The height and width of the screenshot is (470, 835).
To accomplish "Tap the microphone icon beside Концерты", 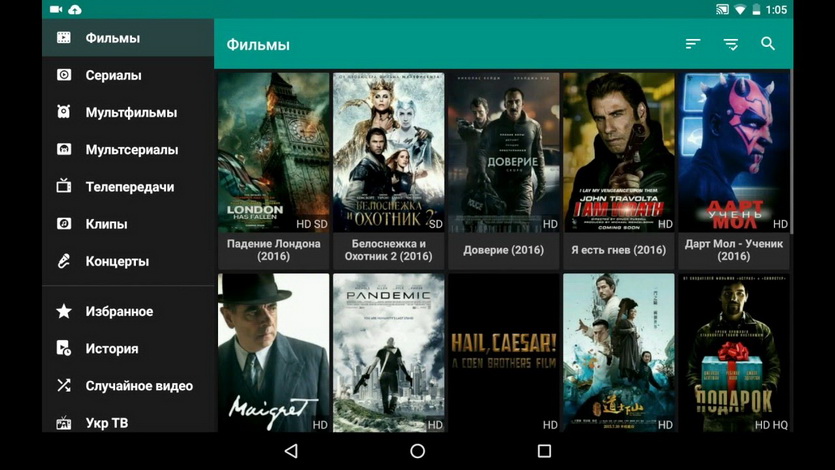I will pos(64,261).
